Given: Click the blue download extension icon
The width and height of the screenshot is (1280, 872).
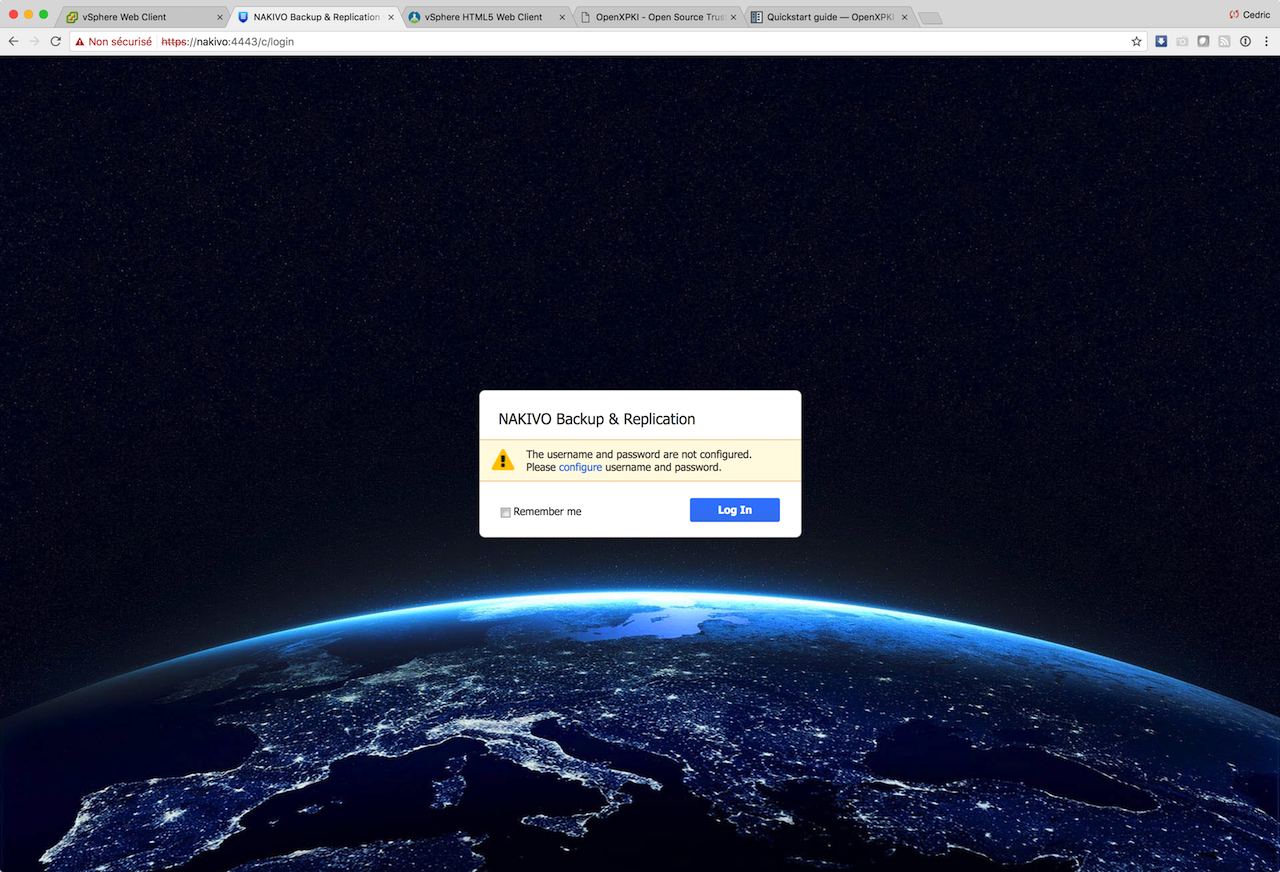Looking at the screenshot, I should click(1161, 42).
